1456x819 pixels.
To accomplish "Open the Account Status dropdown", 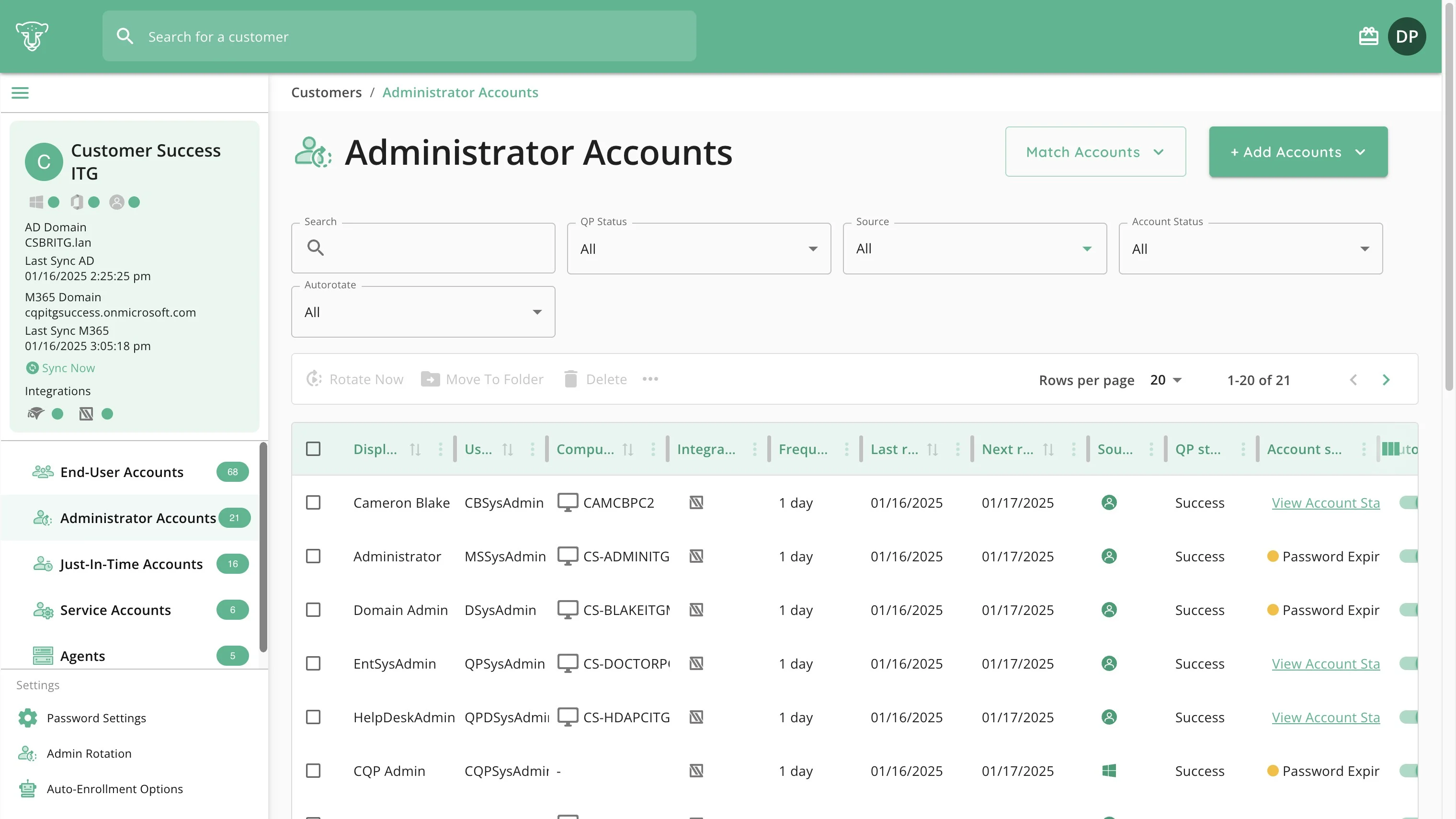I will [x=1250, y=249].
